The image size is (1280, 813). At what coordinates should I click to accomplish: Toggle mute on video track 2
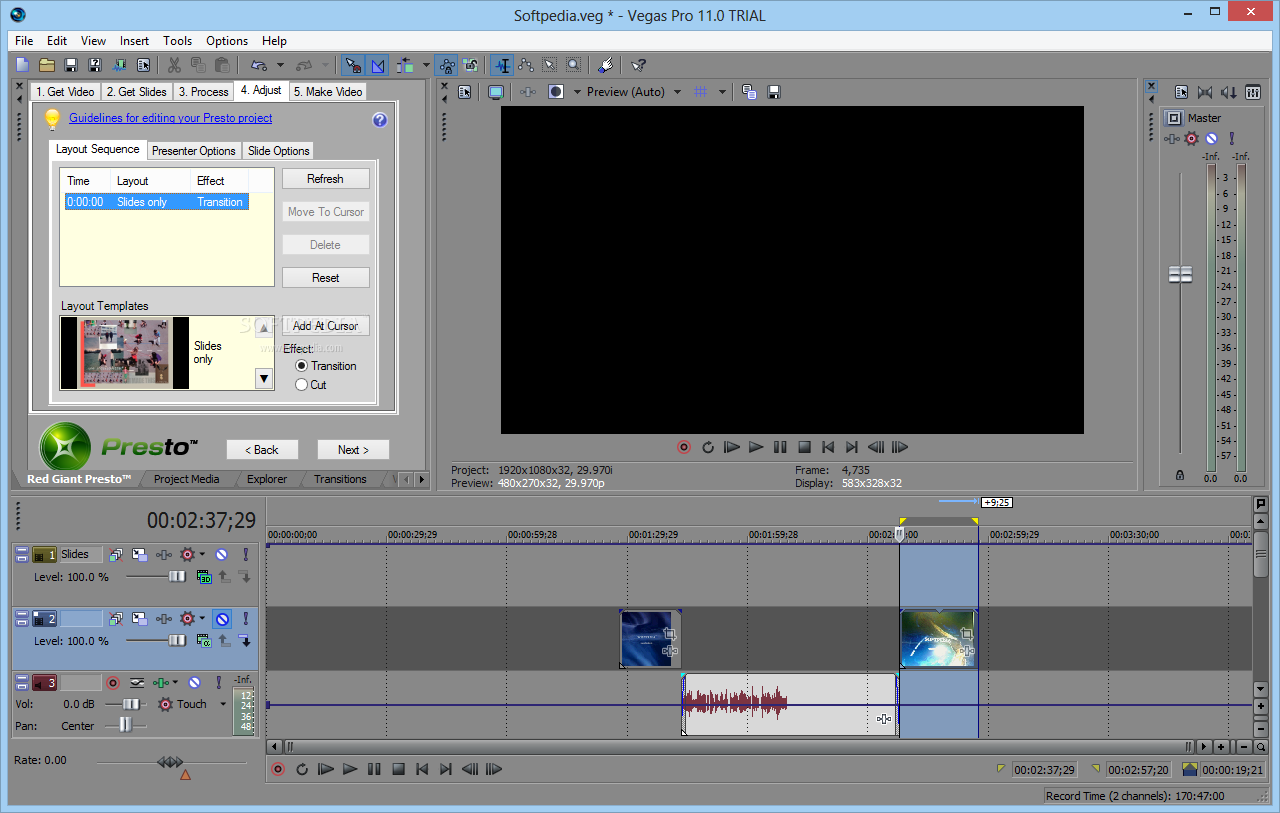coord(222,619)
